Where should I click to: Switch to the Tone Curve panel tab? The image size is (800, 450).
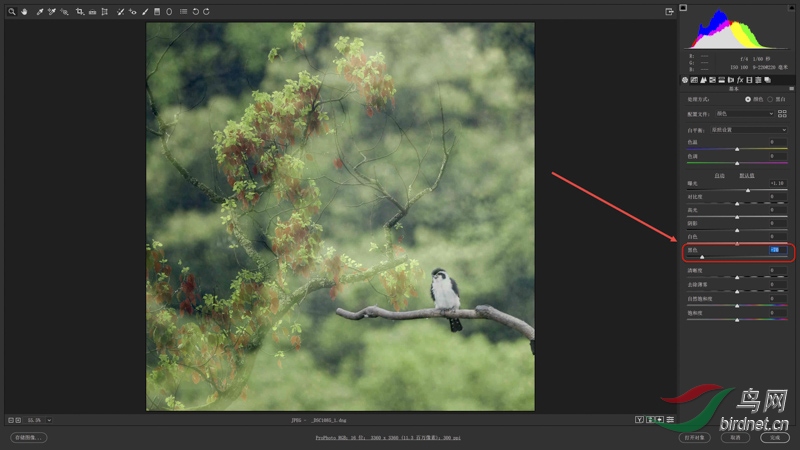tap(693, 79)
